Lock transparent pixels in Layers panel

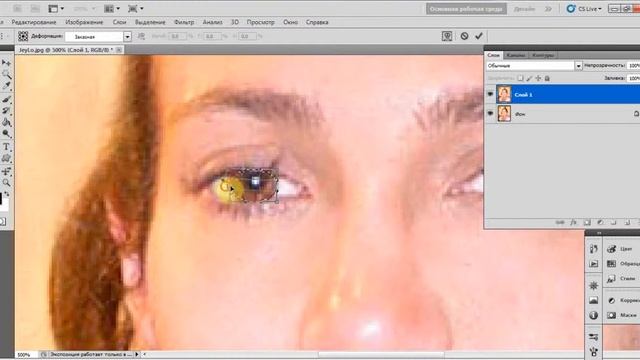click(520, 78)
